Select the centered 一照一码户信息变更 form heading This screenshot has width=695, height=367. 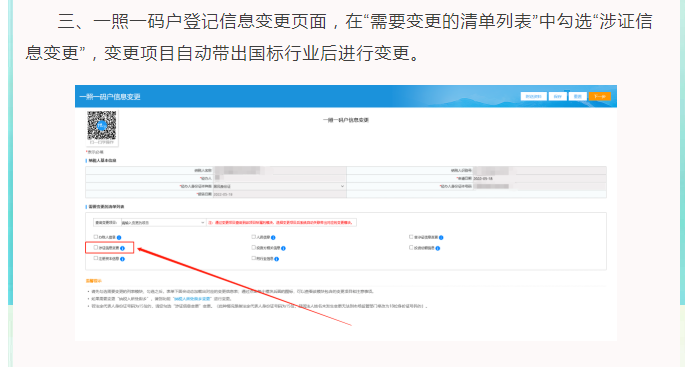click(x=346, y=120)
